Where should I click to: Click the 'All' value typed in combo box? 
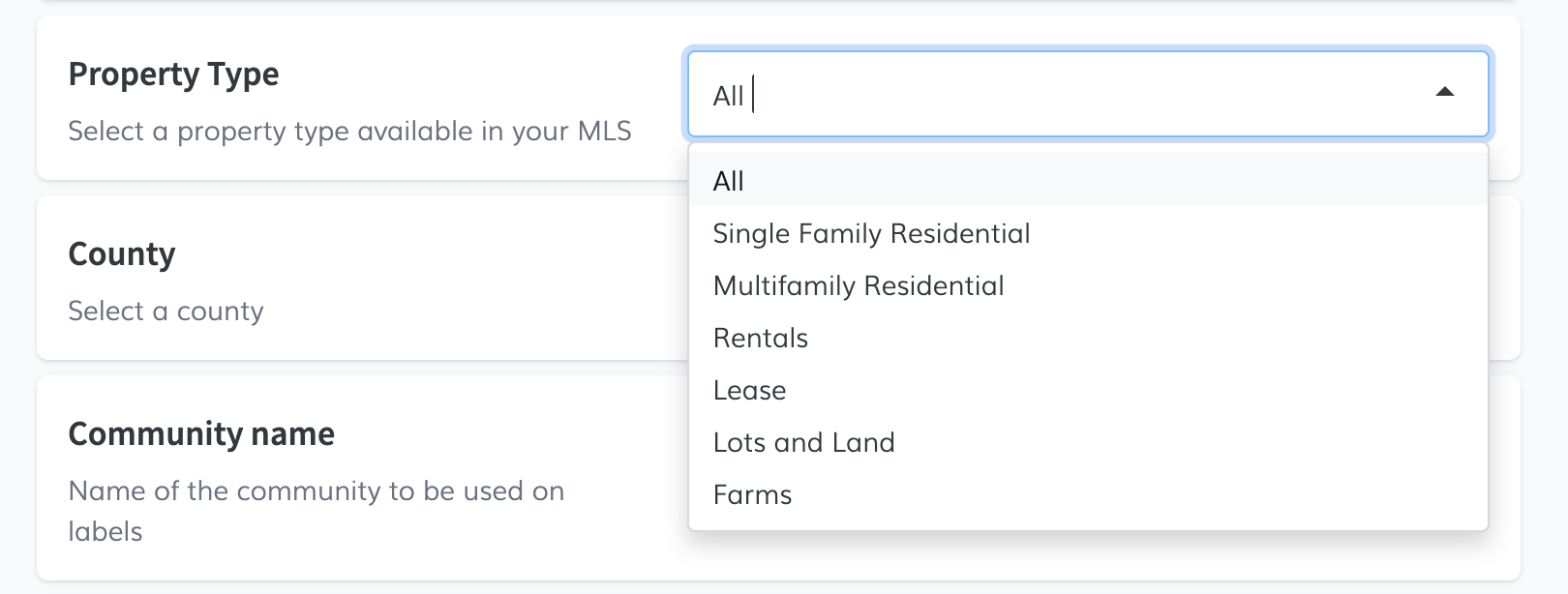(728, 96)
